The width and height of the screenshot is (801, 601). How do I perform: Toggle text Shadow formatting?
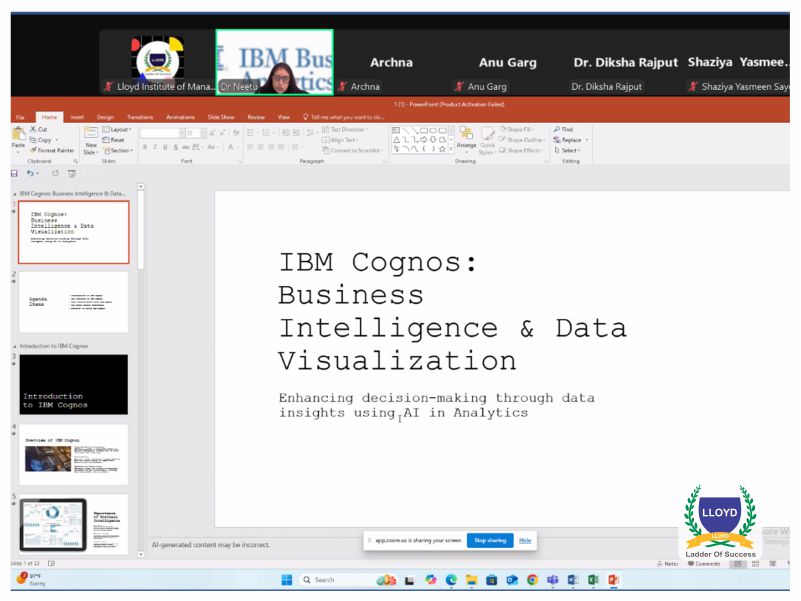click(x=176, y=147)
